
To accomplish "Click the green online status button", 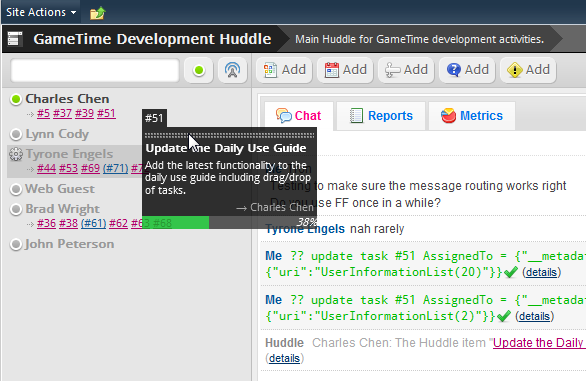I will 199,70.
